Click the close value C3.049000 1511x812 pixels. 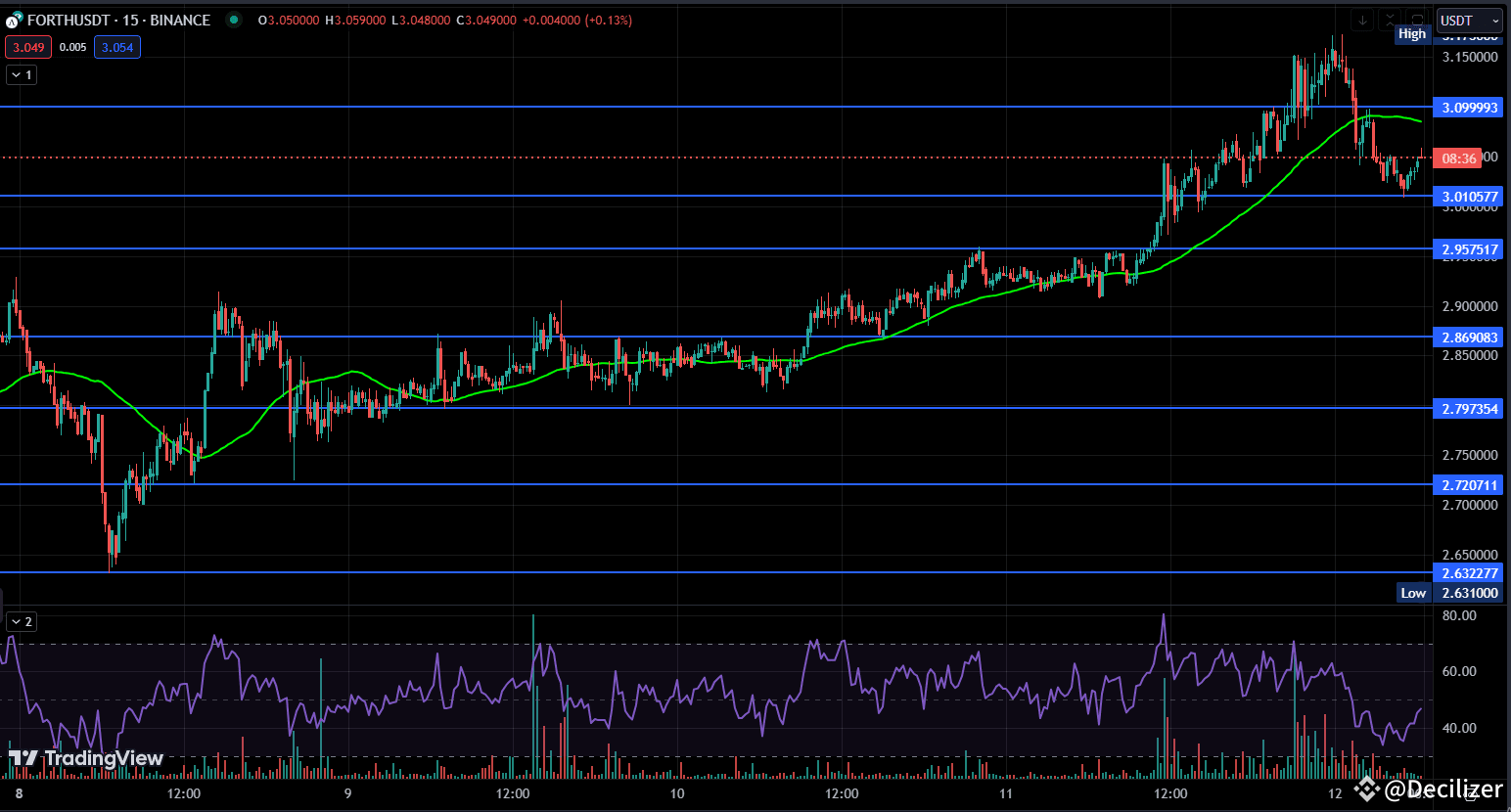tap(486, 20)
